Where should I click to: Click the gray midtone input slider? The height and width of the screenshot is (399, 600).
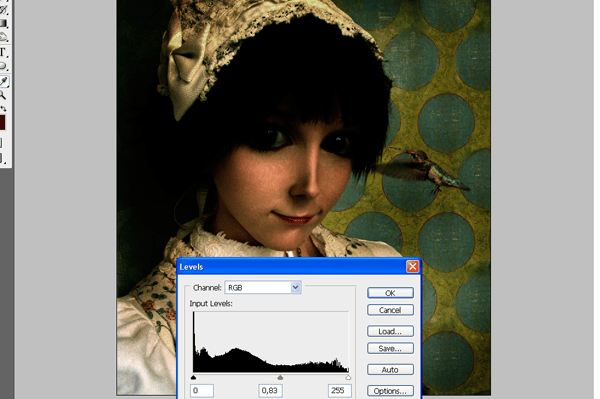pos(280,378)
